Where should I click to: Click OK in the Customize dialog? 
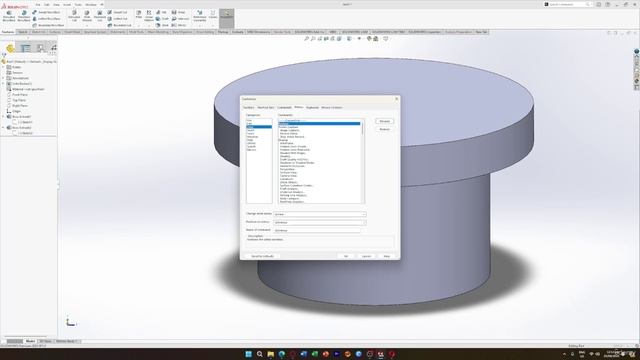click(x=346, y=256)
